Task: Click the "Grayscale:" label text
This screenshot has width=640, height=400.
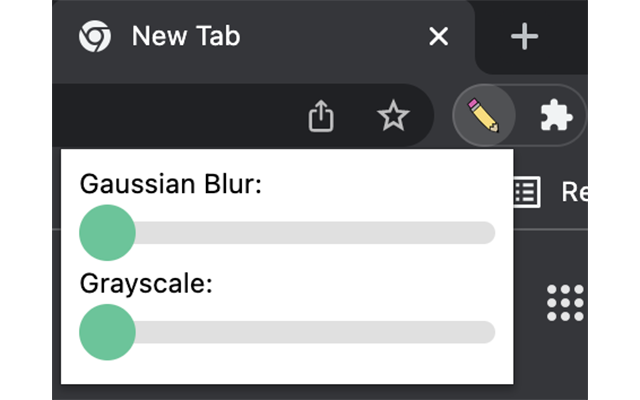Action: point(146,283)
